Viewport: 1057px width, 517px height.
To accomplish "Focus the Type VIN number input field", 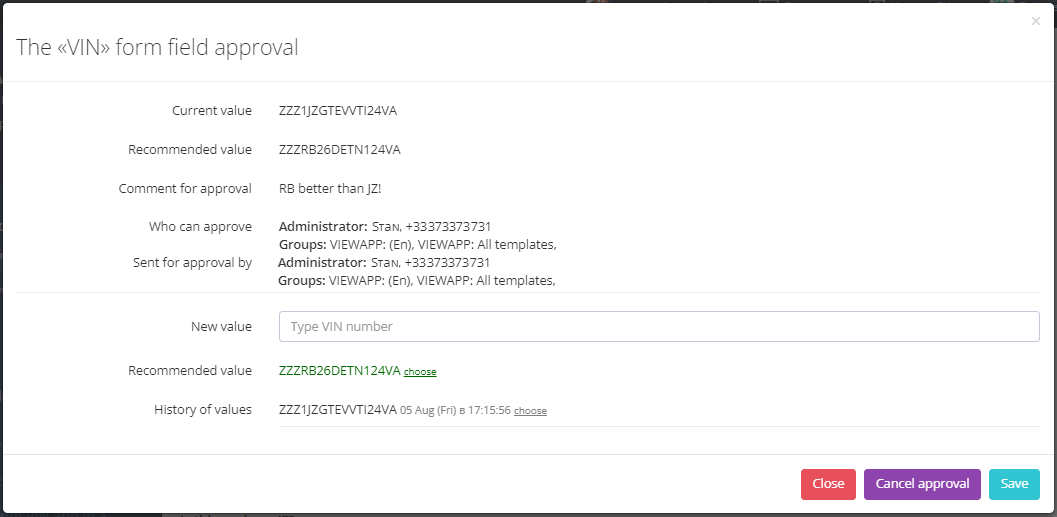I will tap(659, 326).
